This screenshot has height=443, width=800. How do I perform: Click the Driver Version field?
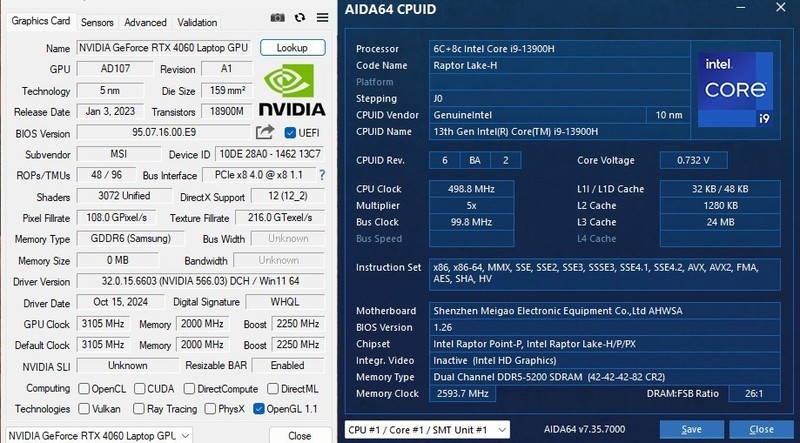(x=201, y=281)
